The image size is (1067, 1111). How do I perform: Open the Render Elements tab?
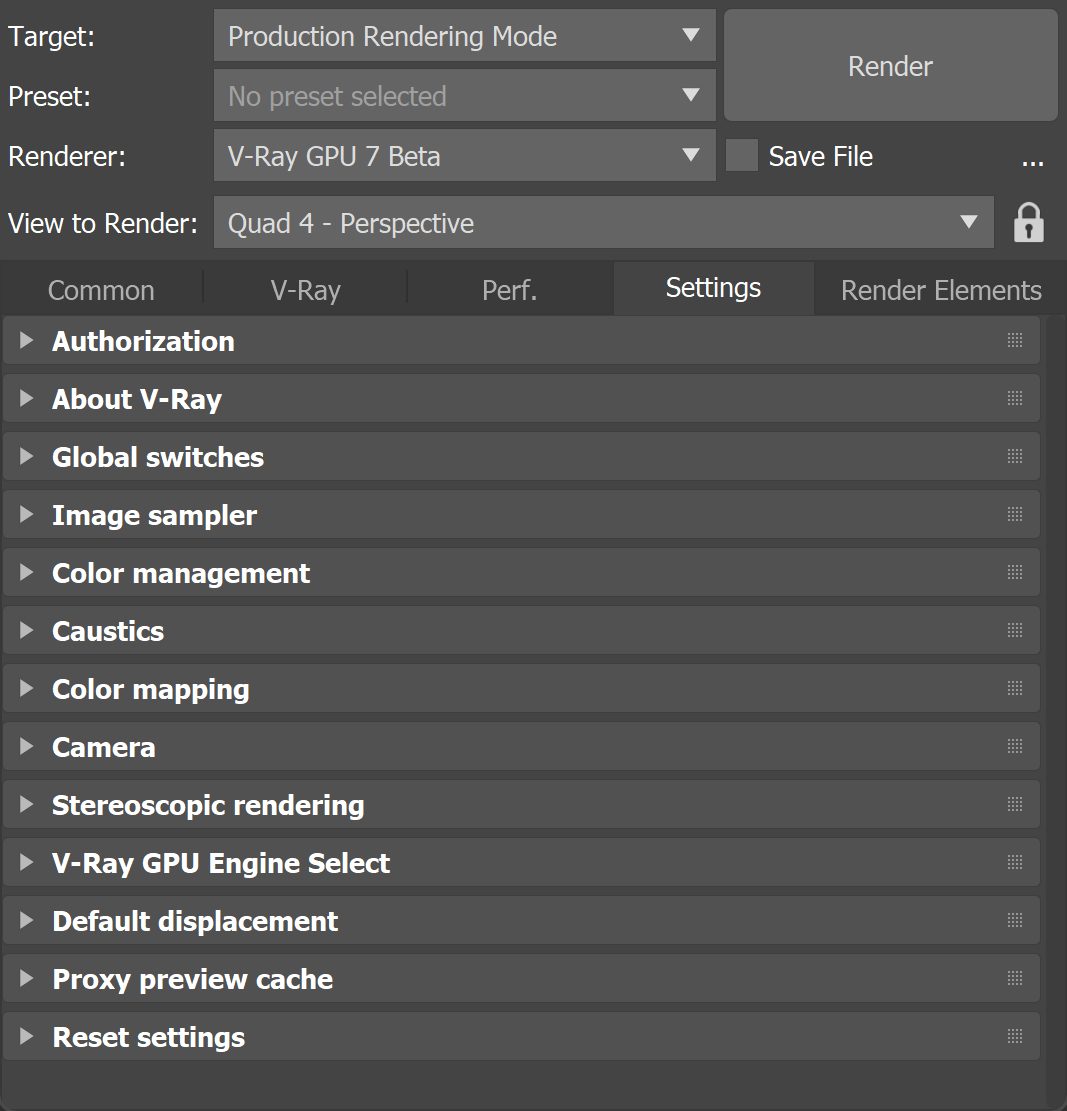click(x=941, y=290)
